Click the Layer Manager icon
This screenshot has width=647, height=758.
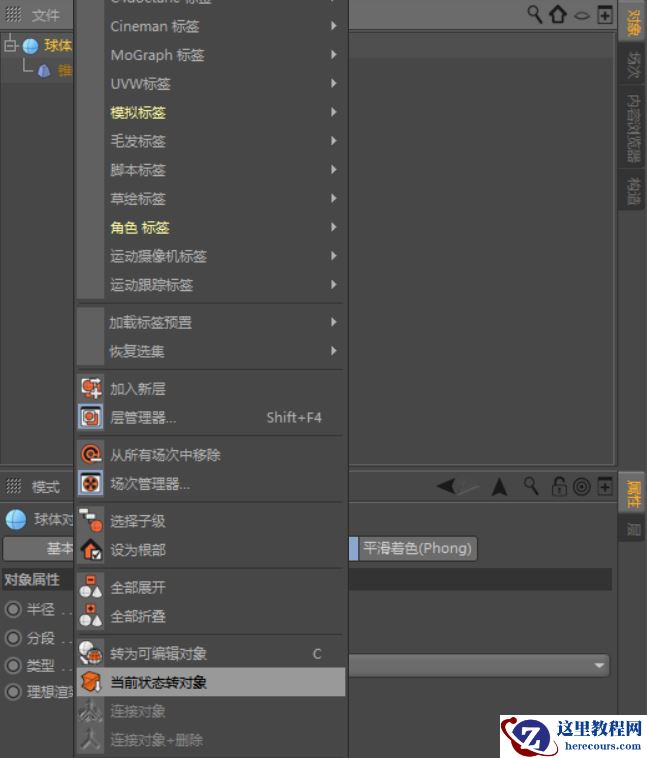click(91, 417)
